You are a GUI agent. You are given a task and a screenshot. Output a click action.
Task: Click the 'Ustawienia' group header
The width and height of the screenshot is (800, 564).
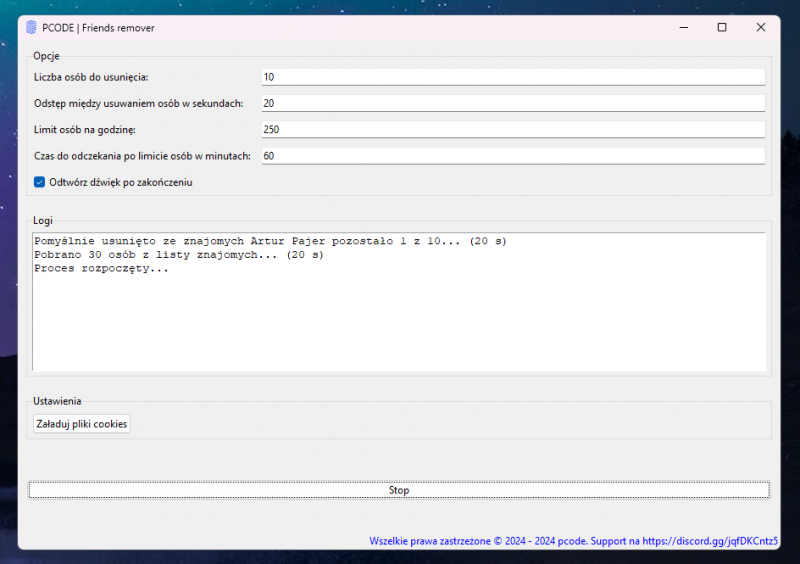point(57,400)
